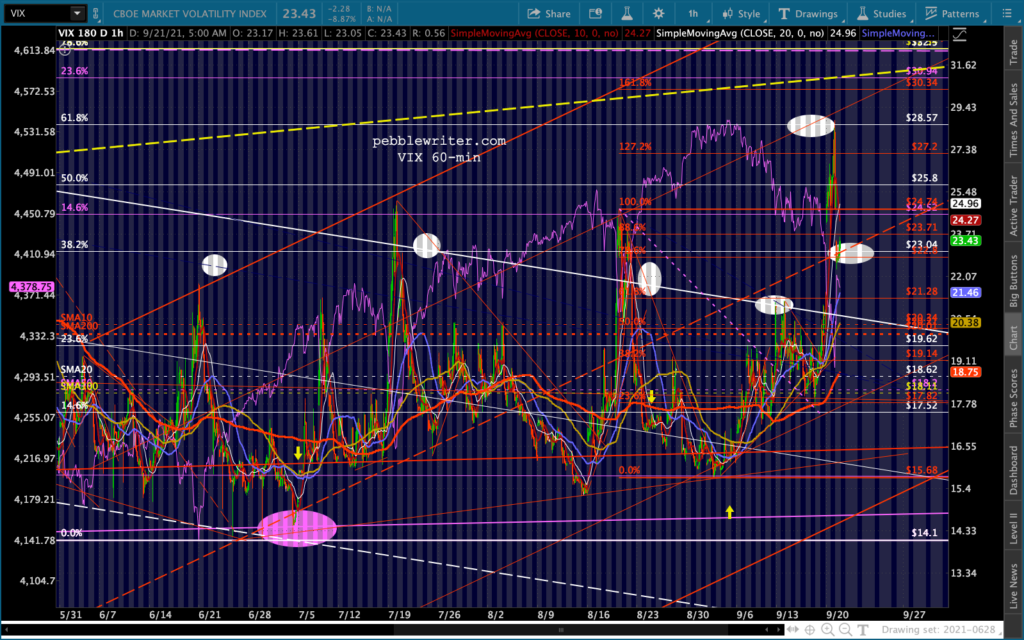Expand the Patterns menu

953,14
